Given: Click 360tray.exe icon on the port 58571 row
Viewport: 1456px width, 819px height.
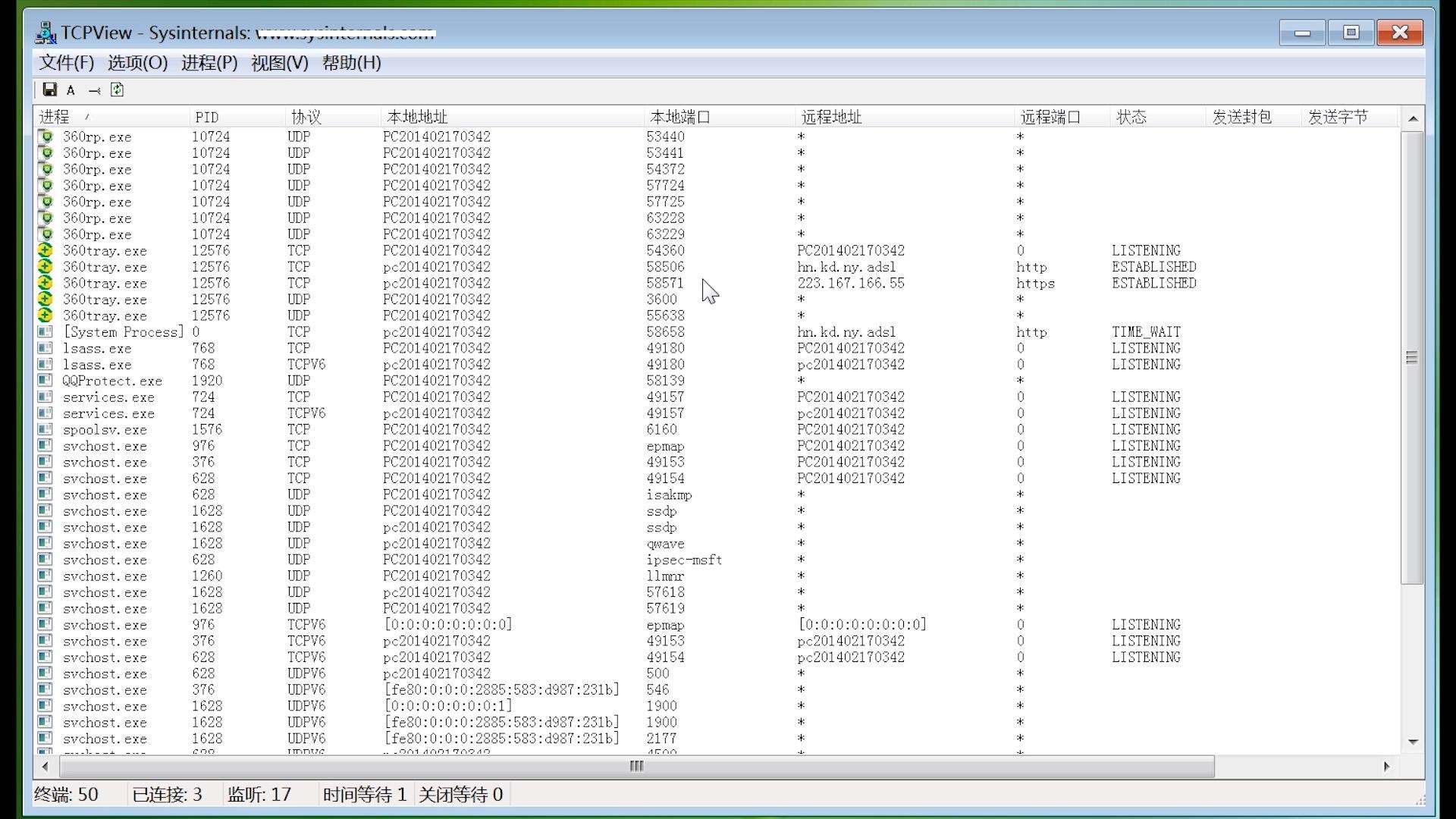Looking at the screenshot, I should (45, 283).
